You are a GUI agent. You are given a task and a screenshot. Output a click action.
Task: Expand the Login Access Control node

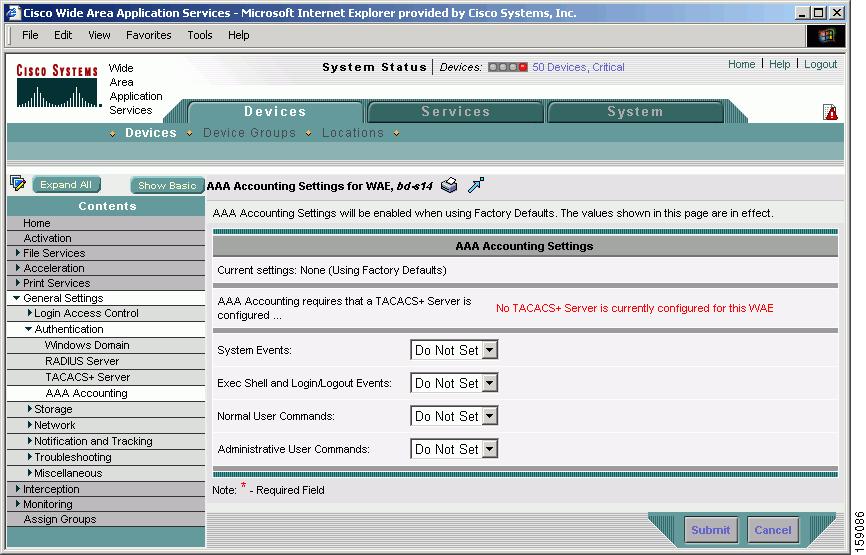[30, 313]
